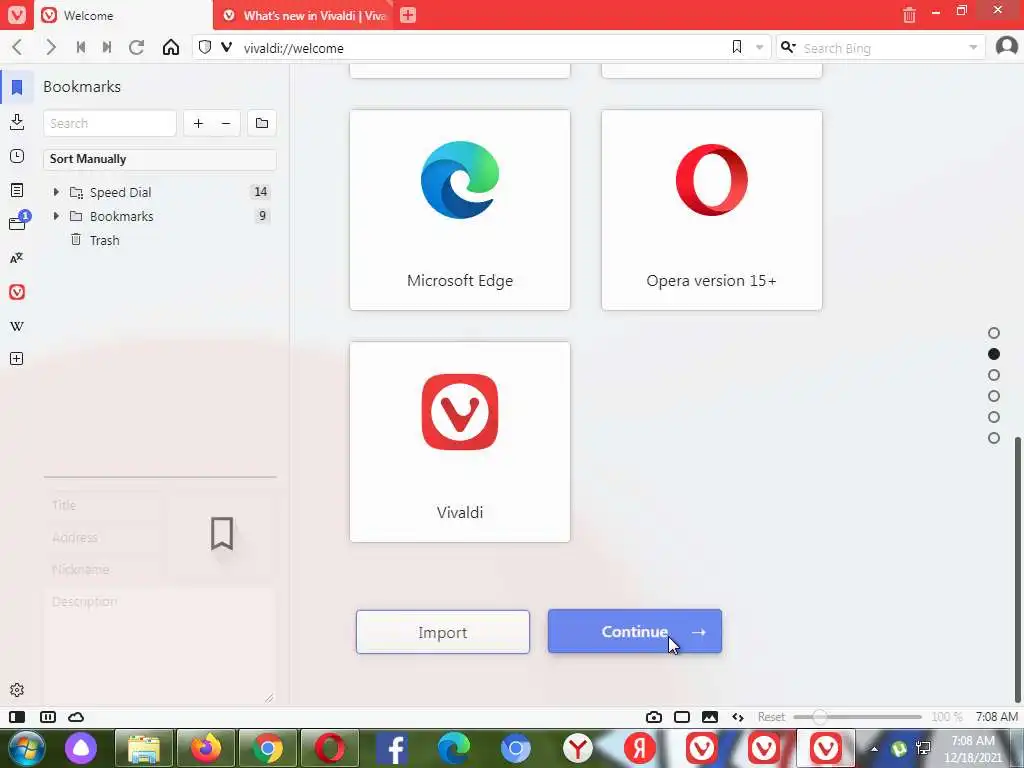Choose the Vivaldi import card
Screen dimensions: 1024x768
click(x=460, y=441)
